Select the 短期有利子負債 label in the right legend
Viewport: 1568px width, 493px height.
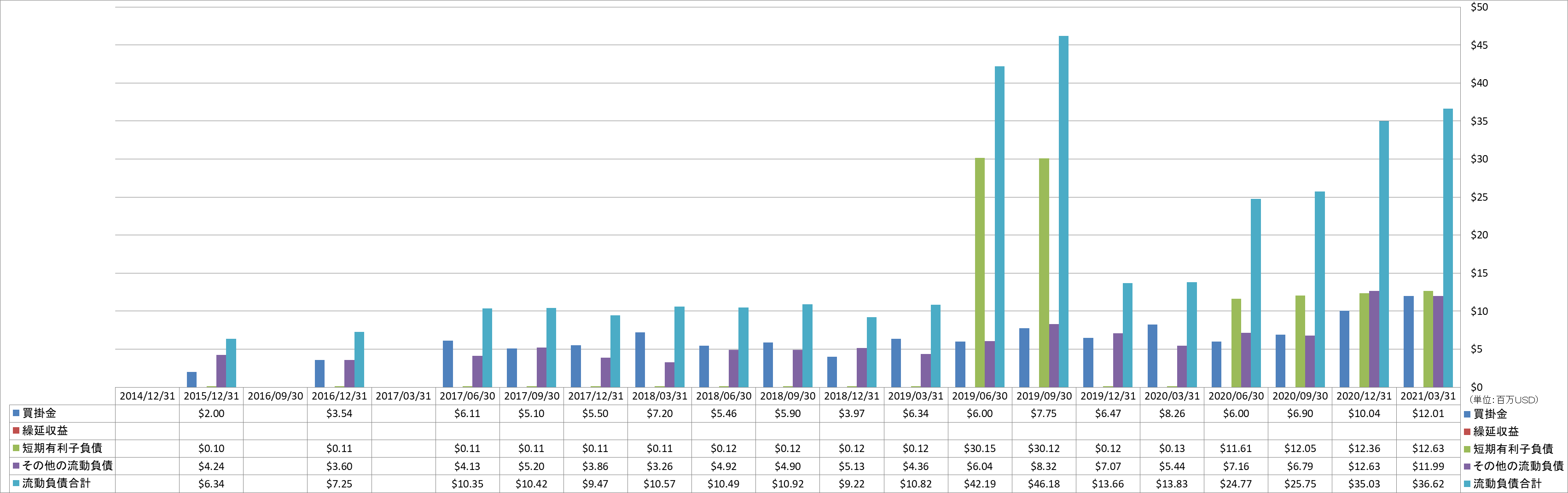tap(1513, 449)
